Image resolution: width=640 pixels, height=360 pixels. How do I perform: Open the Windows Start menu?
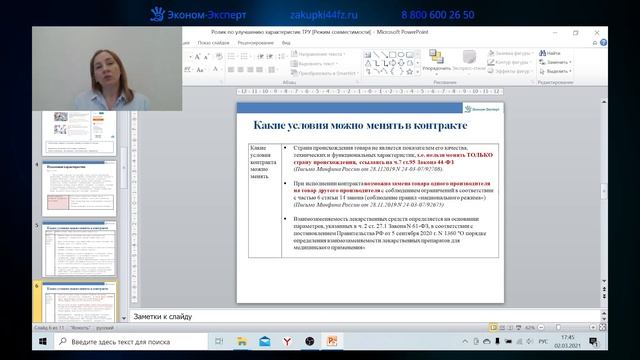tap(43, 341)
